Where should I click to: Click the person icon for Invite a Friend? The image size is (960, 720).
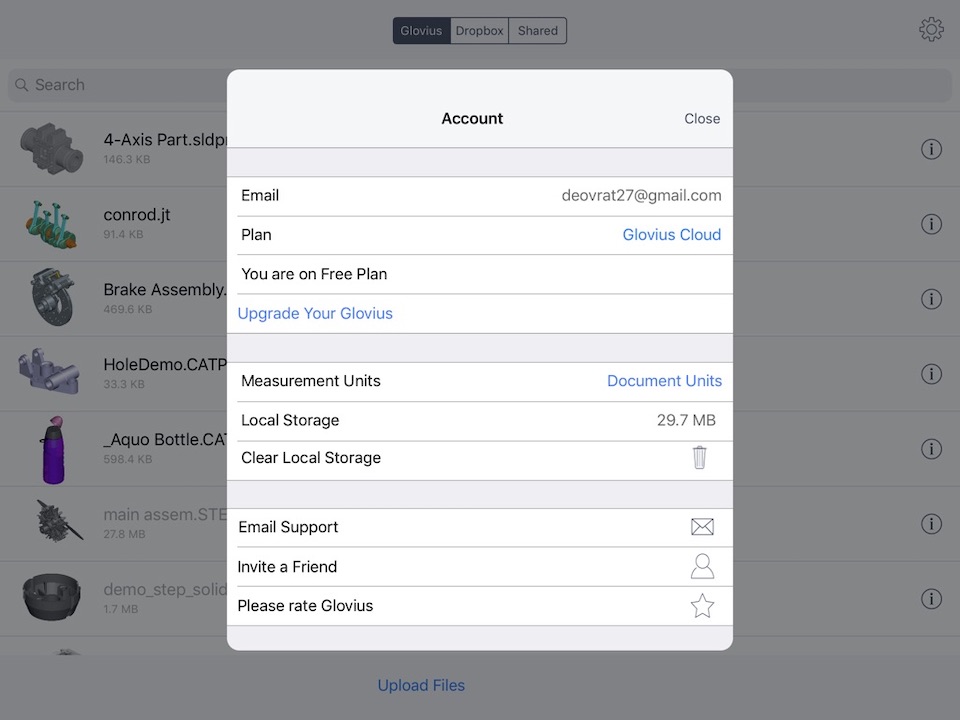[702, 566]
